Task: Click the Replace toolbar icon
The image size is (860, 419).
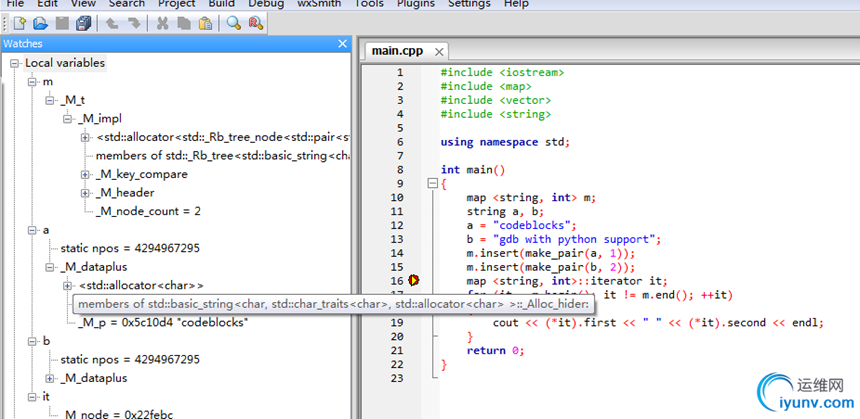Action: 256,23
